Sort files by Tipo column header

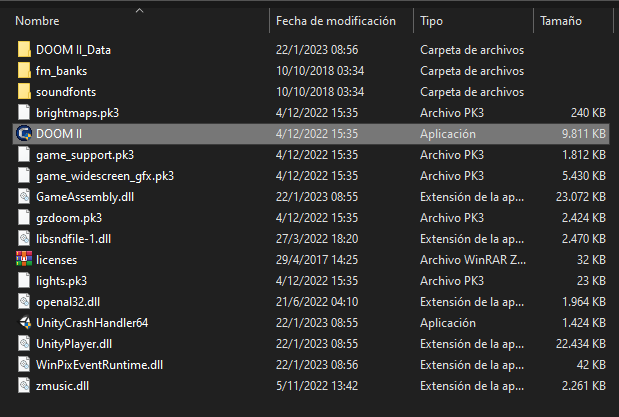pyautogui.click(x=432, y=21)
